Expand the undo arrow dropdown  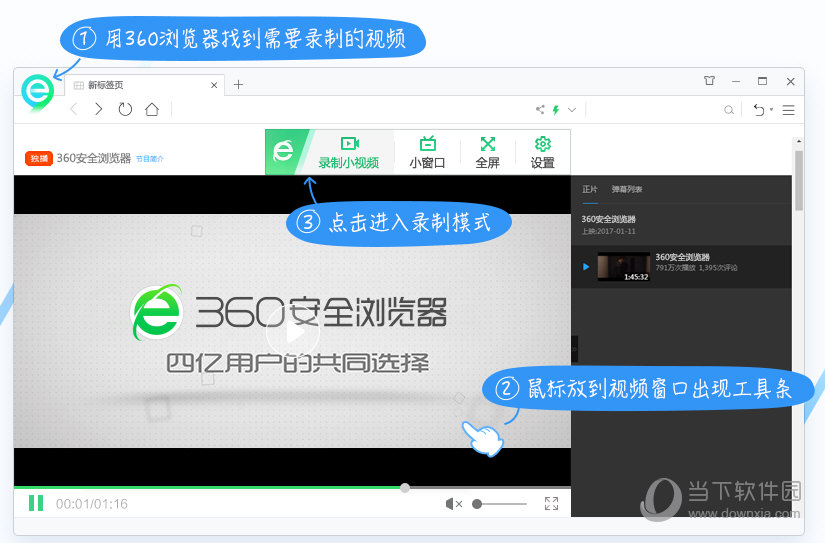[x=771, y=109]
